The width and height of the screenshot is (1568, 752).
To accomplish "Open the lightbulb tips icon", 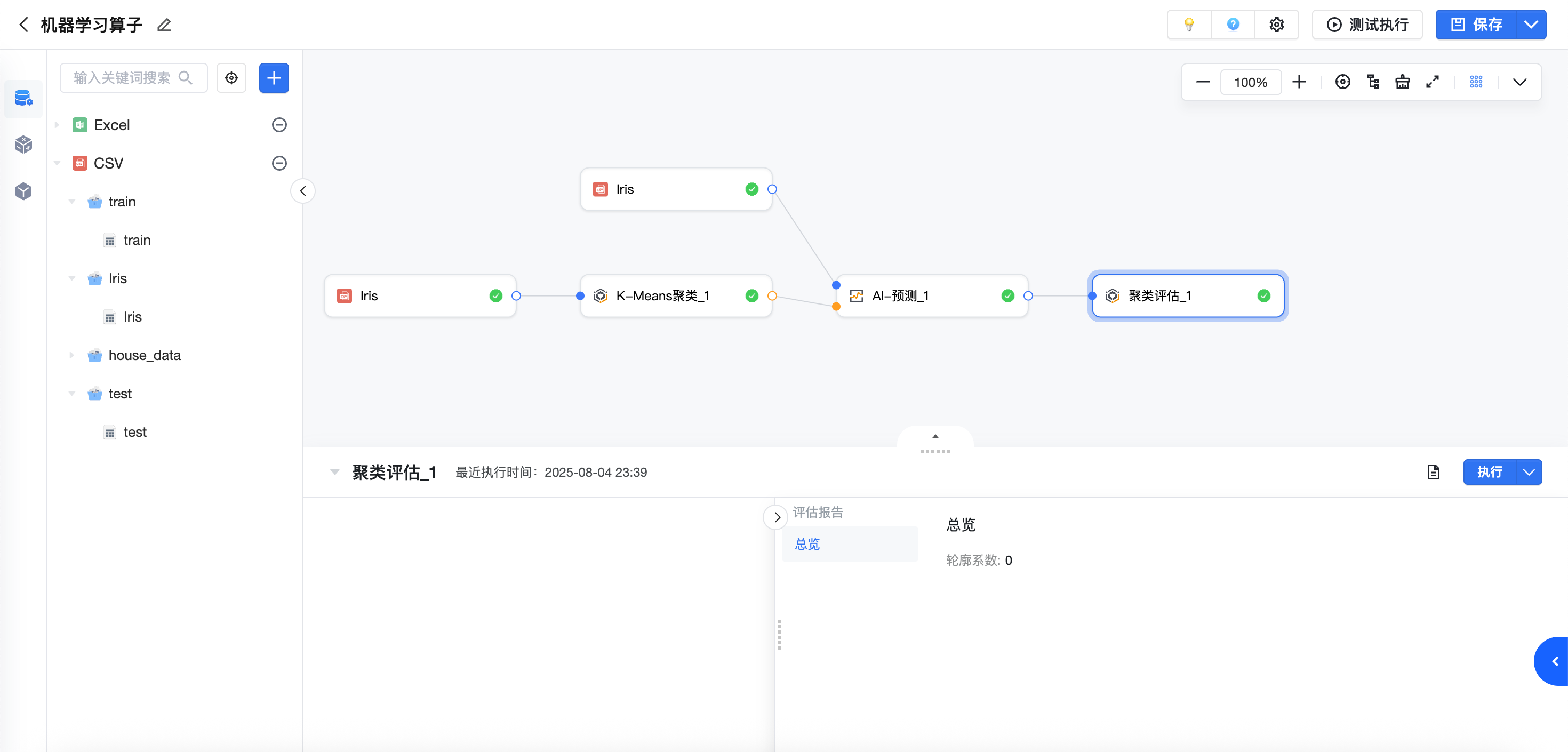I will tap(1189, 25).
